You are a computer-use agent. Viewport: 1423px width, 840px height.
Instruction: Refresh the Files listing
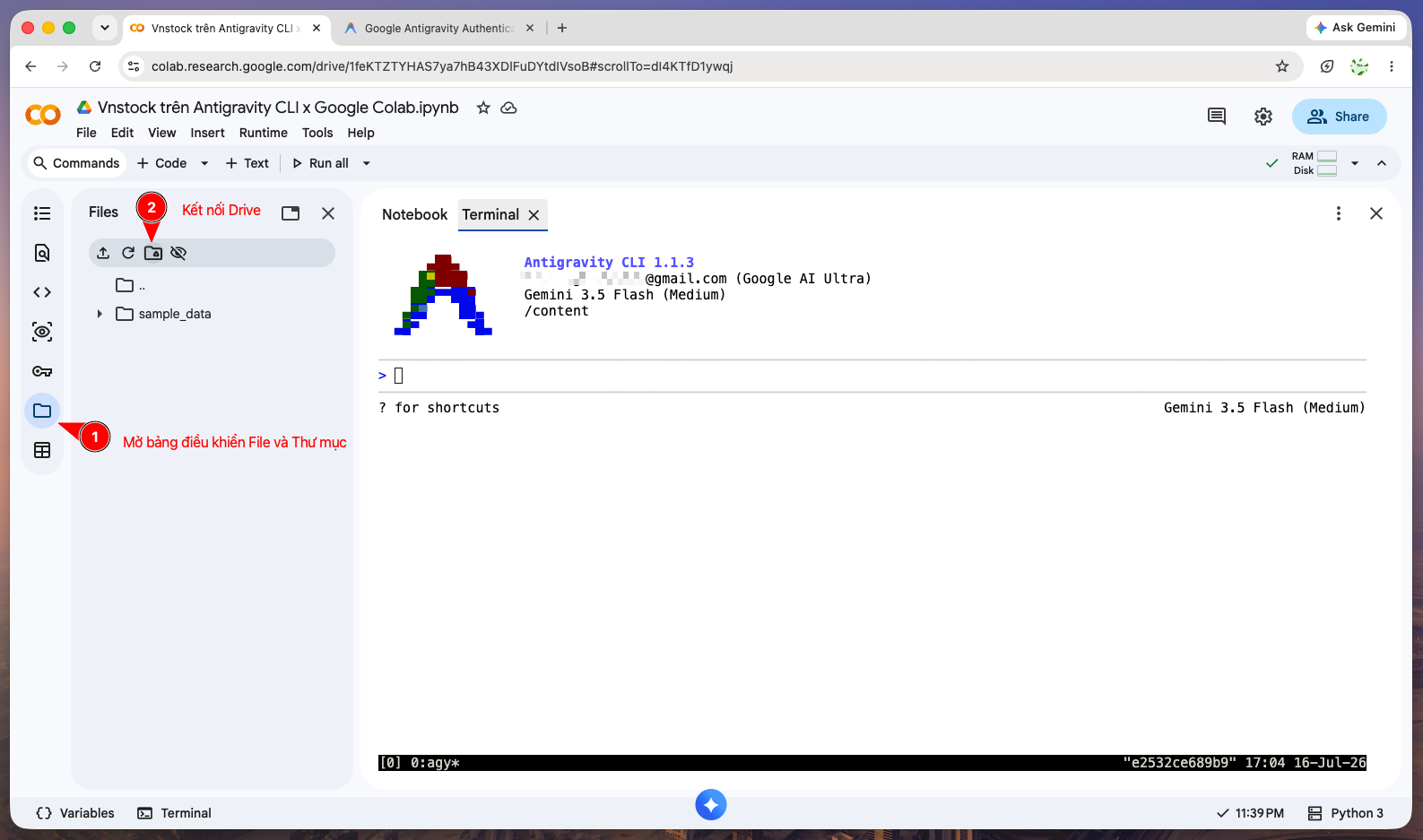point(128,253)
